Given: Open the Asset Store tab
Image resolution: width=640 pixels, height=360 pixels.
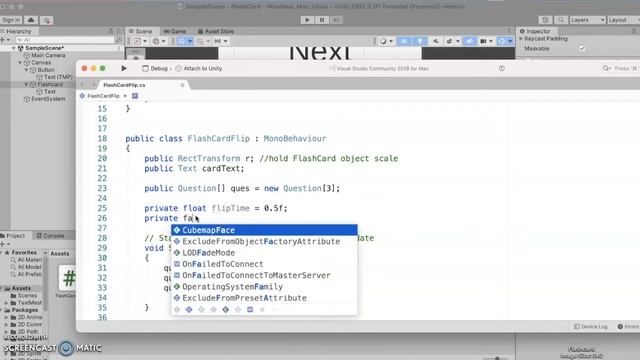Looking at the screenshot, I should (216, 31).
